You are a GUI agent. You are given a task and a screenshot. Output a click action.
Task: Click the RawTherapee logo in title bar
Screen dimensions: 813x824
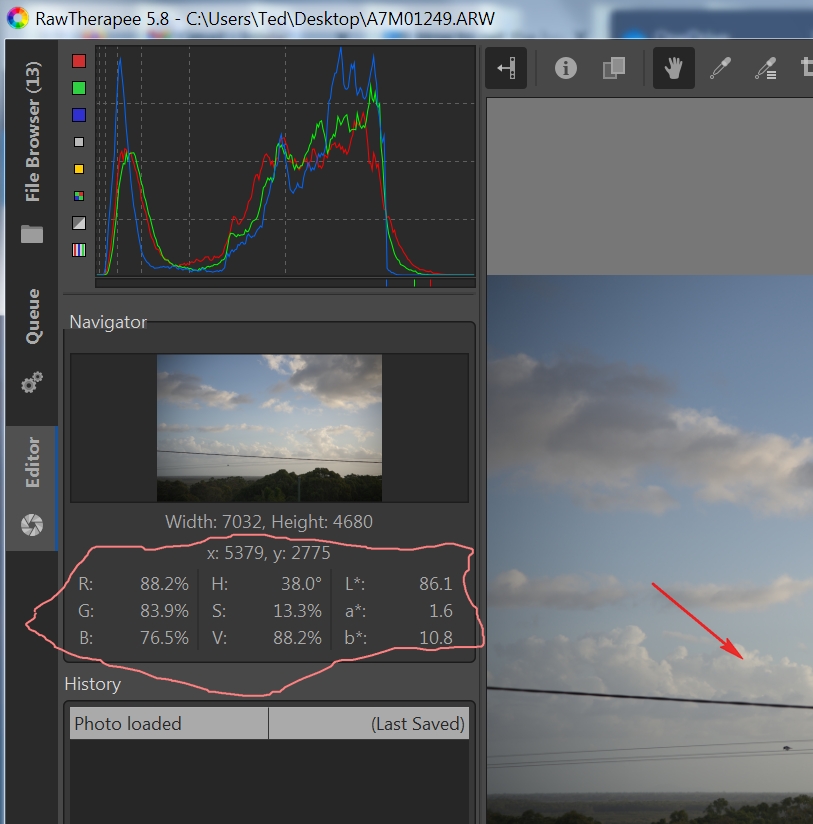tap(18, 18)
